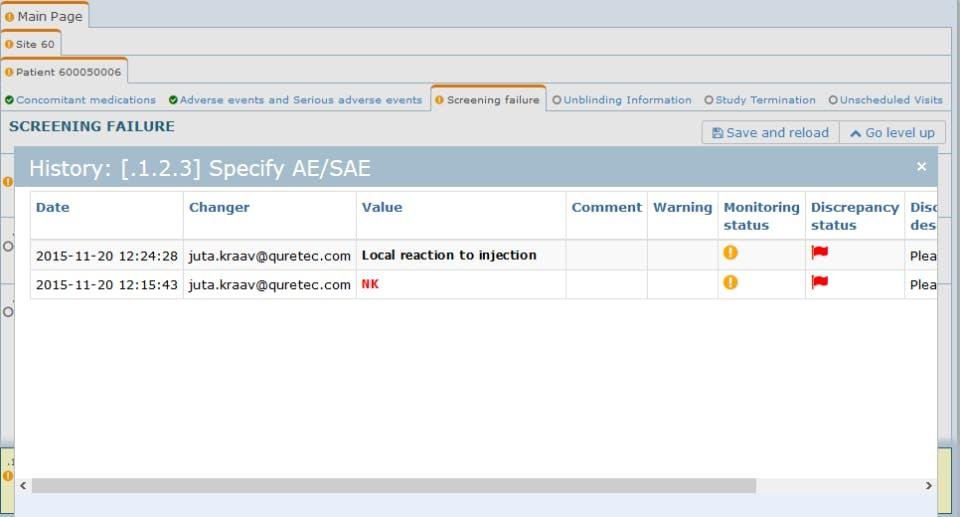
Task: Click the horizontal scrollbar's right arrow
Action: coord(928,485)
